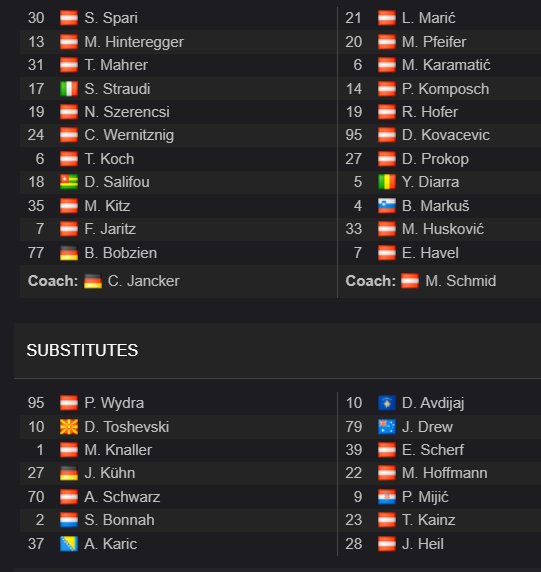Select player D. Kovacevic
Viewport: 541px width, 572px height.
(445, 135)
